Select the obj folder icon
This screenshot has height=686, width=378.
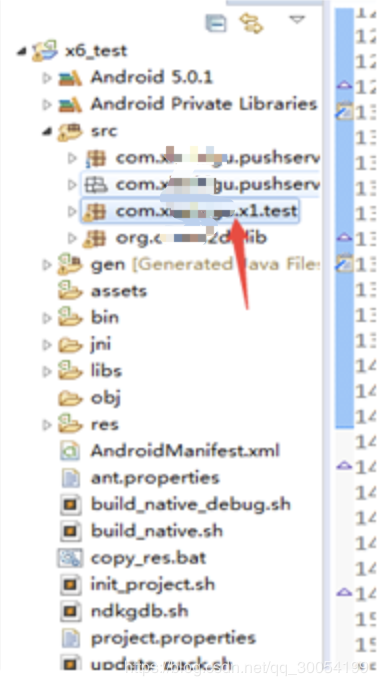pyautogui.click(x=70, y=398)
